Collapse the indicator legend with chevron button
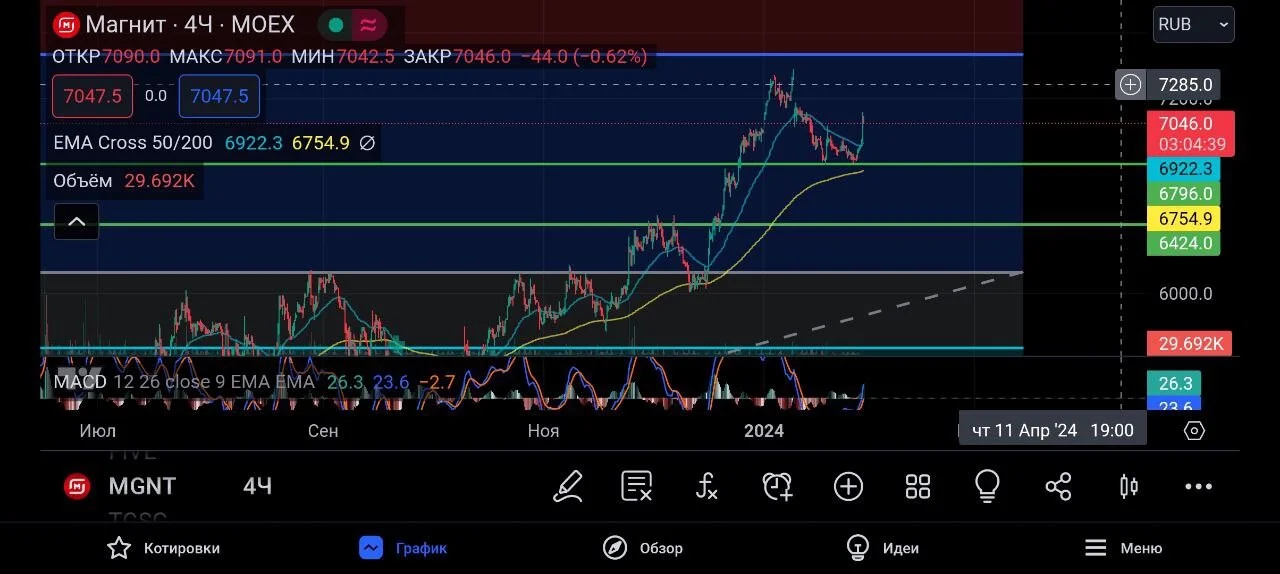 pos(77,222)
